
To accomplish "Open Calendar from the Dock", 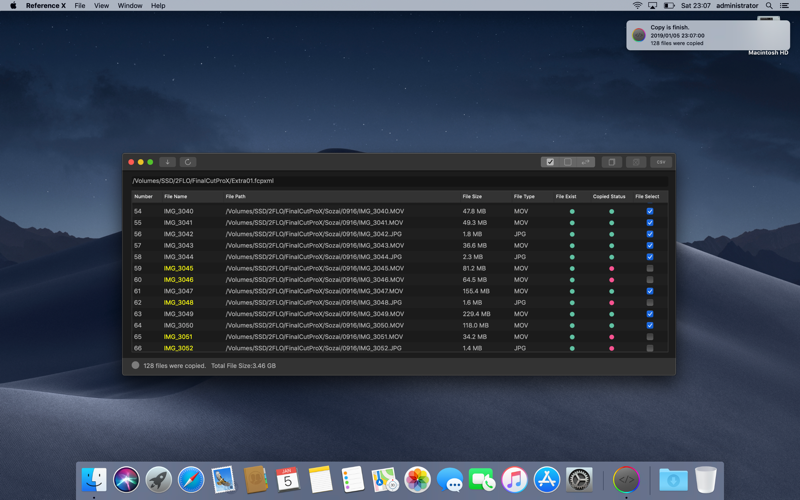I will (288, 480).
